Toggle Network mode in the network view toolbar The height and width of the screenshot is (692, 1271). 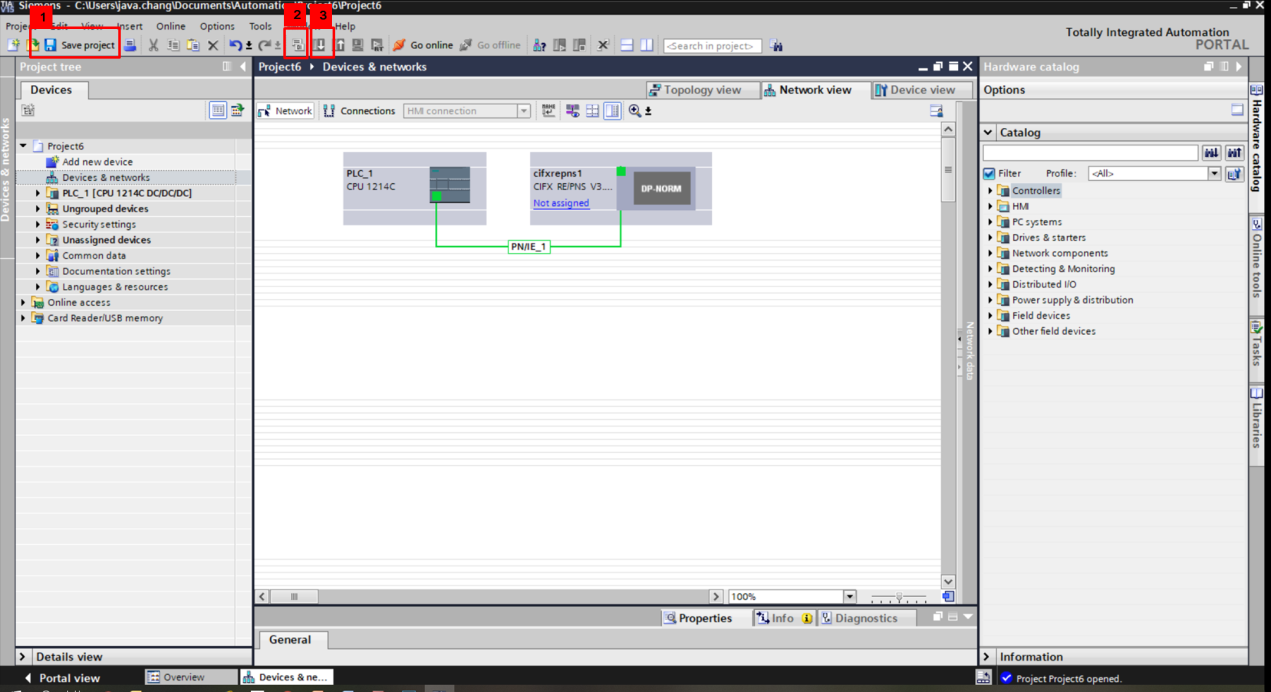(286, 111)
